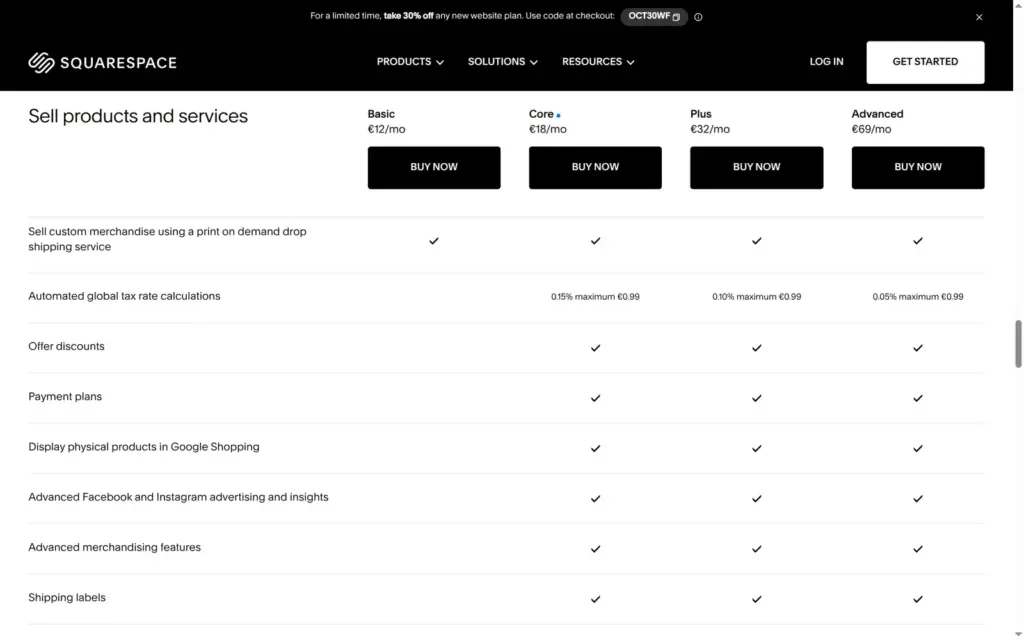
Task: Buy the Plus plan now
Action: (756, 167)
